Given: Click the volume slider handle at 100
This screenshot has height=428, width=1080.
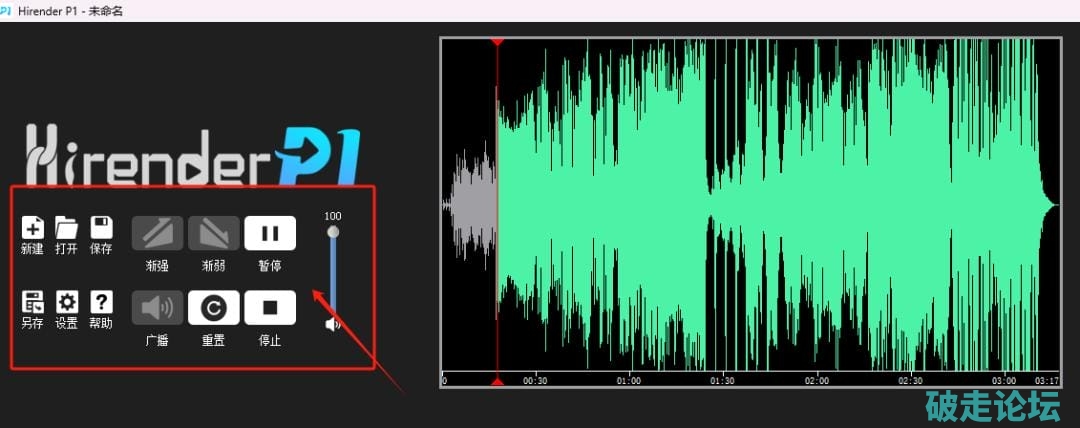Looking at the screenshot, I should (333, 232).
